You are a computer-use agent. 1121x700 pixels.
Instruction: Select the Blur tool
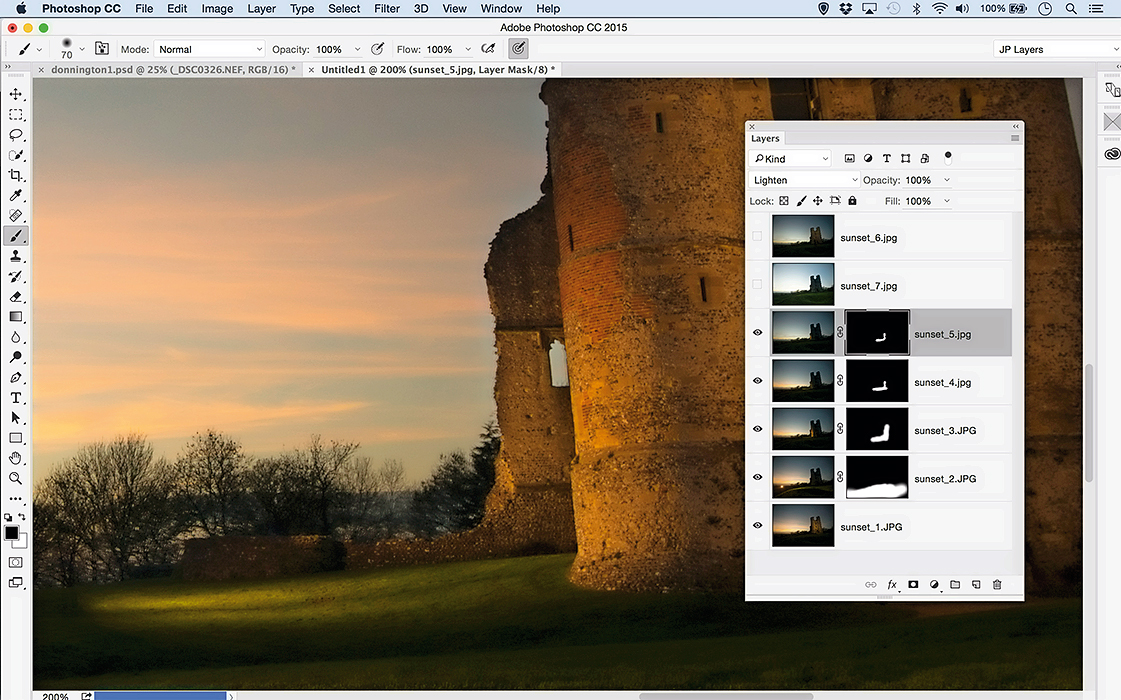point(16,337)
